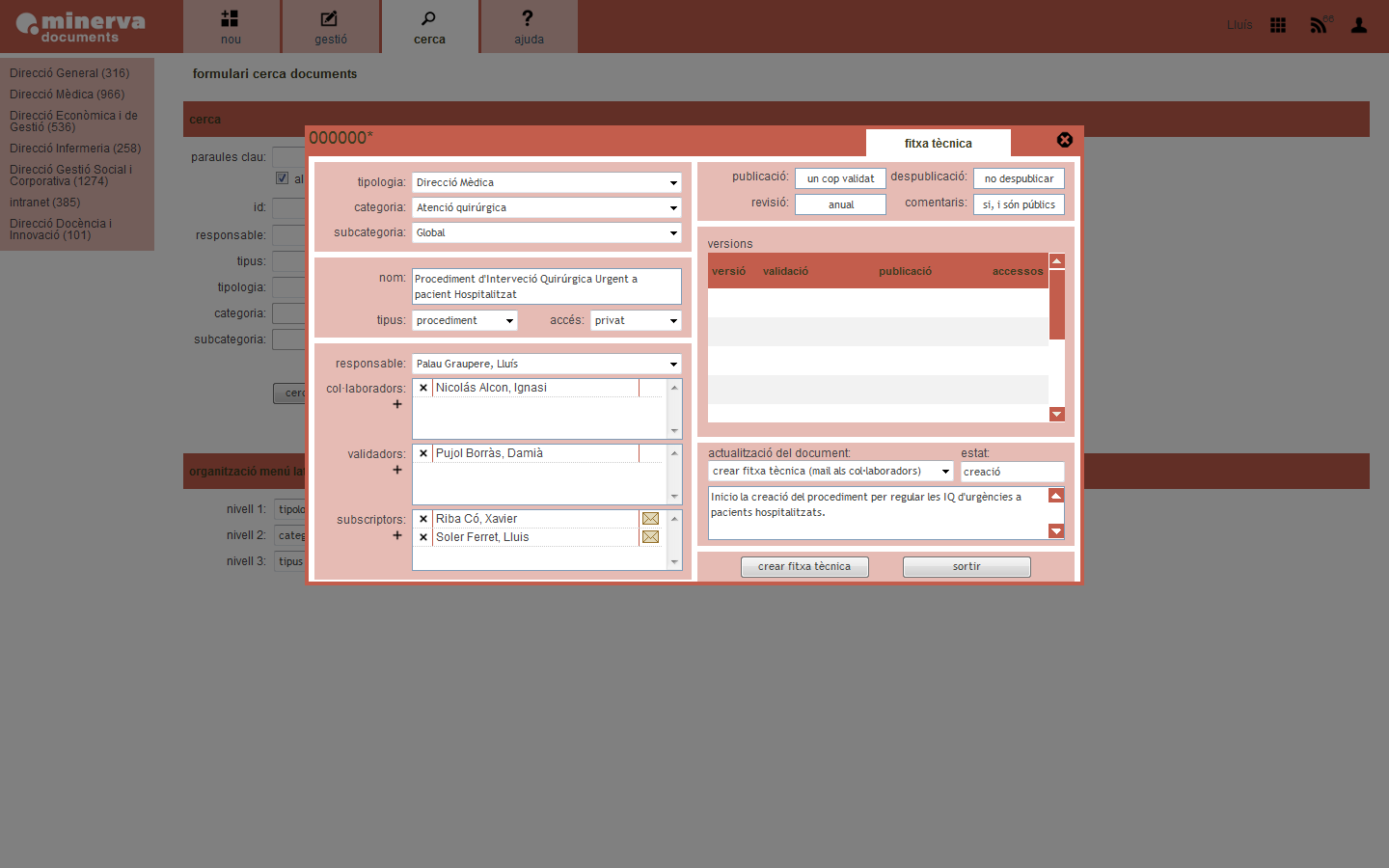The image size is (1389, 868).
Task: Switch to the gestió menu tab
Action: pos(330,27)
